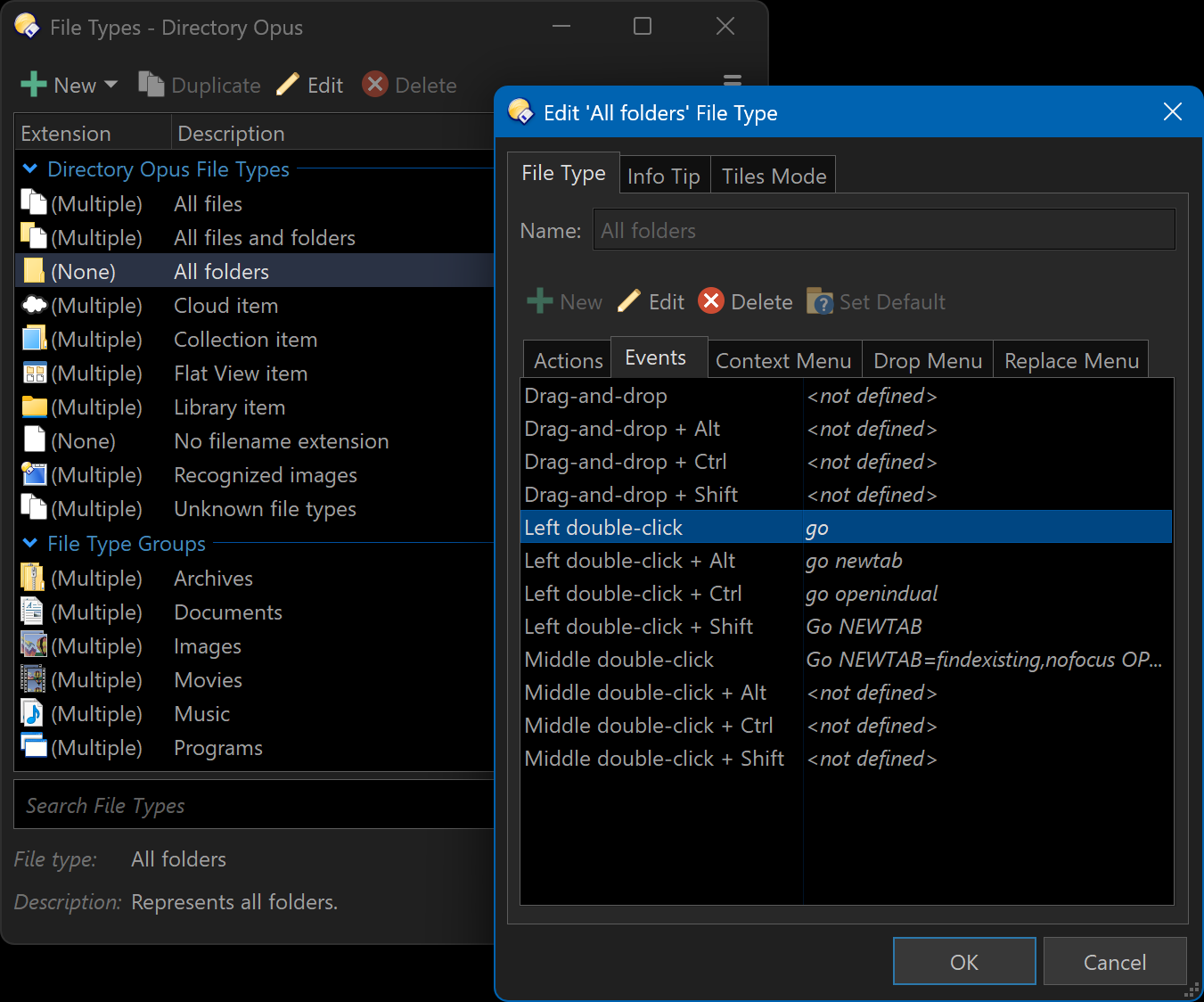
Task: Open the New dropdown arrow in File Types toolbar
Action: pyautogui.click(x=111, y=85)
